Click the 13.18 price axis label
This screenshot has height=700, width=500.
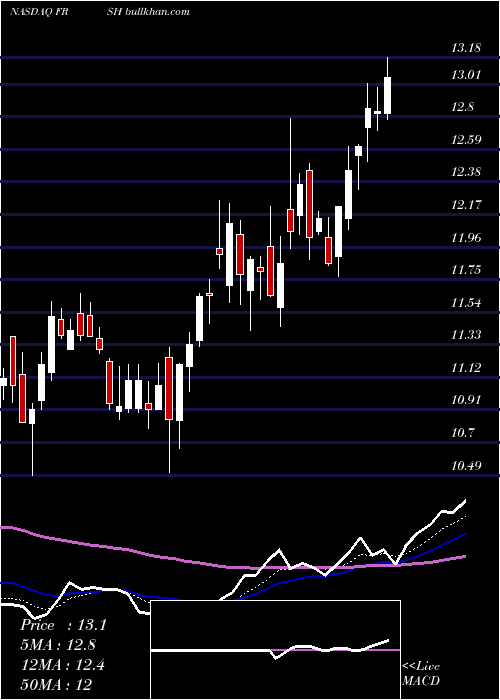(466, 47)
